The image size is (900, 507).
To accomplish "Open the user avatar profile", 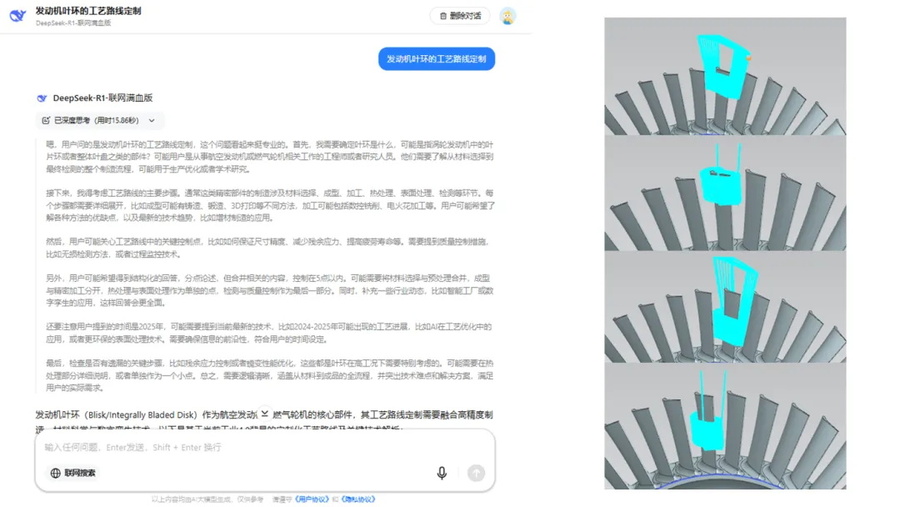I will pos(507,16).
